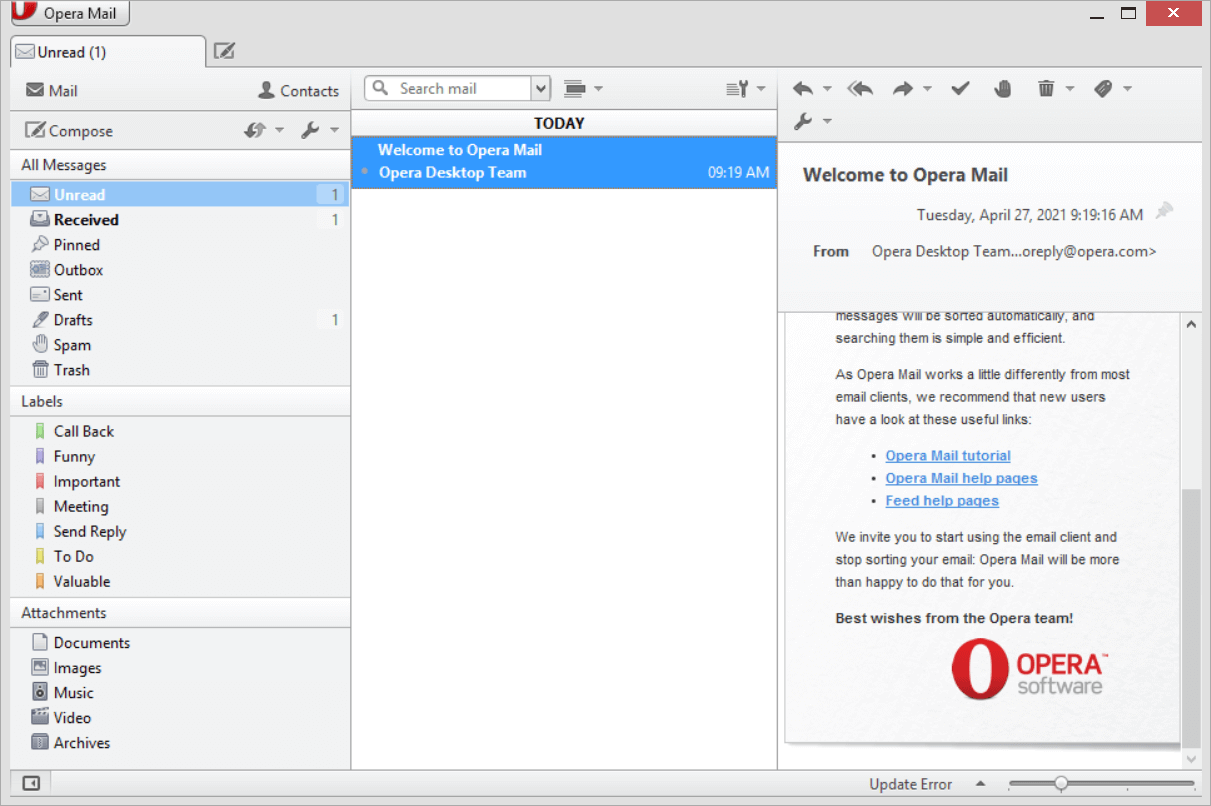Click the Outbox icon in sidebar
The image size is (1211, 806).
[x=40, y=270]
